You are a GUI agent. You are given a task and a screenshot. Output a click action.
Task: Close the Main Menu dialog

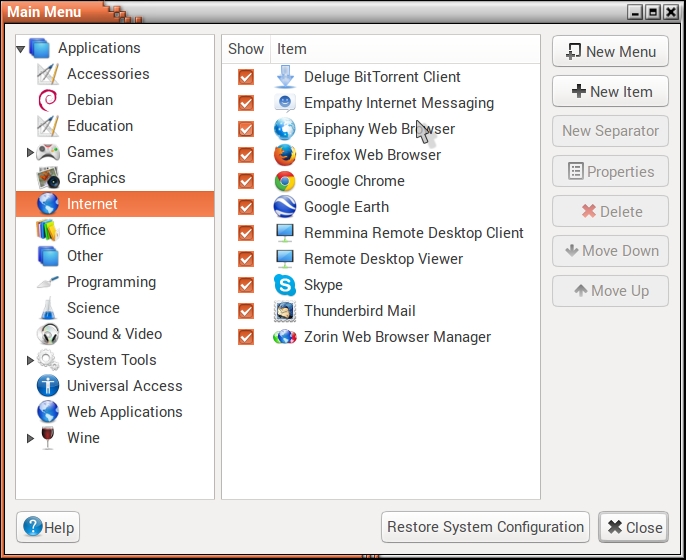click(x=634, y=527)
